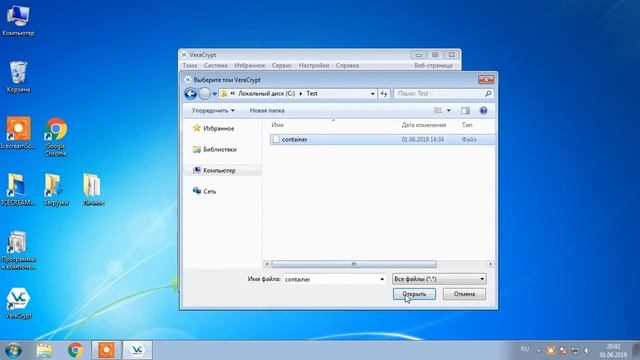Open the dialog help button
Screen dimensions: 640x360
(483, 111)
